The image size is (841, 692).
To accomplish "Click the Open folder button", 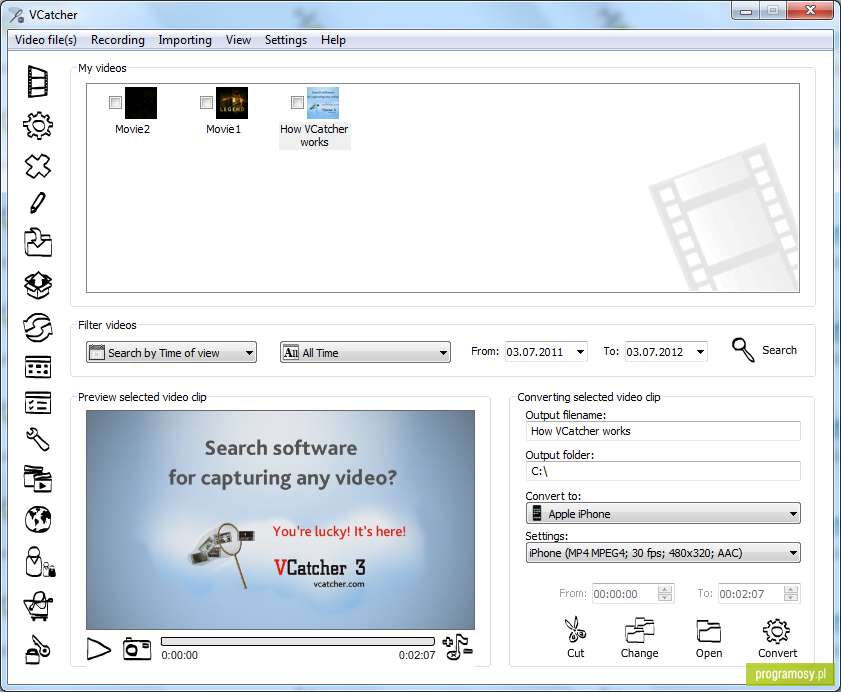I will [709, 637].
